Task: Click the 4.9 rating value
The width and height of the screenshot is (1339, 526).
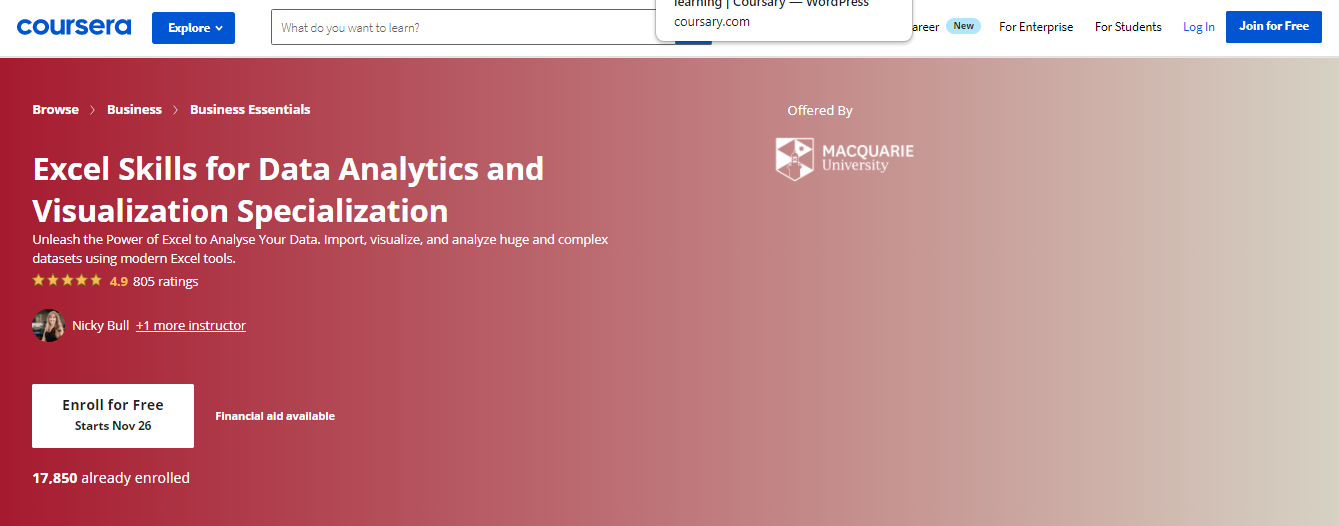Action: pyautogui.click(x=118, y=282)
